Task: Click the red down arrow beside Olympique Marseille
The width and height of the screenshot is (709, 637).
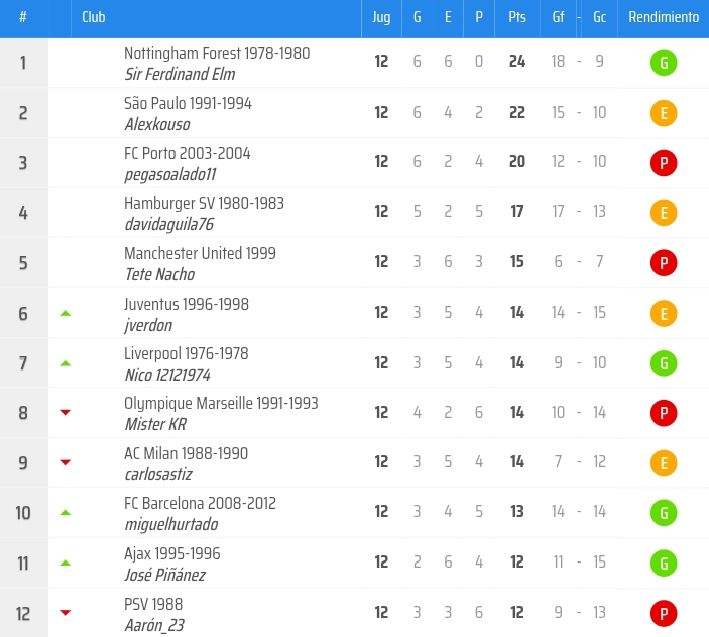Action: (66, 412)
